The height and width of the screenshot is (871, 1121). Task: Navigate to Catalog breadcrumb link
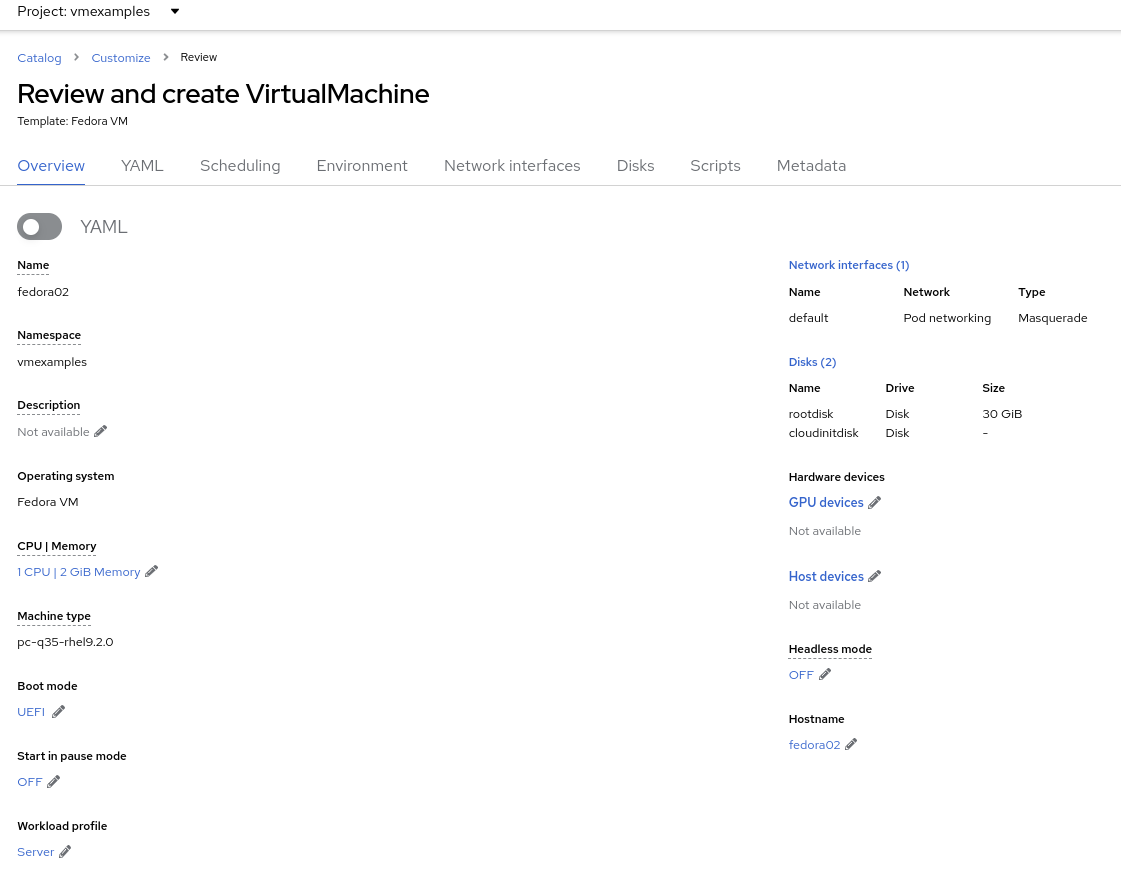(39, 58)
